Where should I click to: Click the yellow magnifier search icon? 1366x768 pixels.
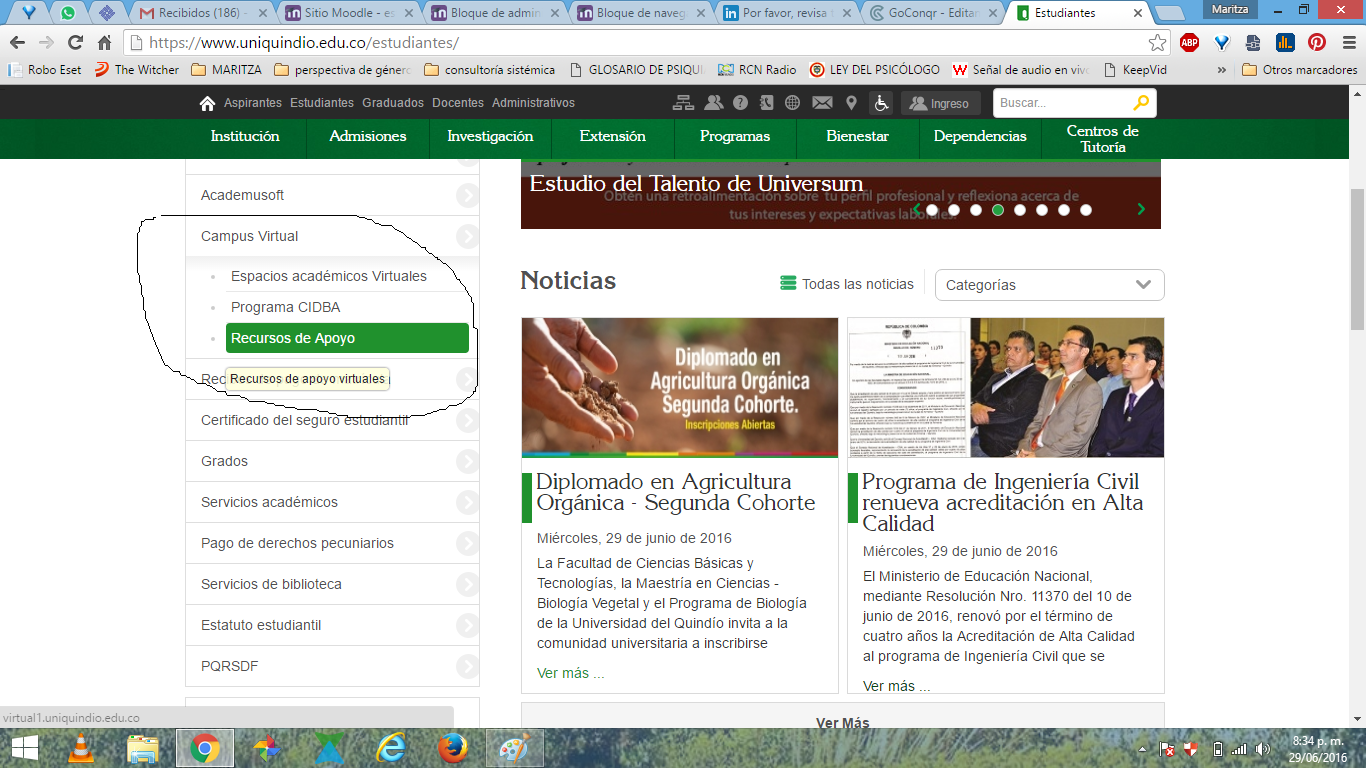click(x=1141, y=103)
